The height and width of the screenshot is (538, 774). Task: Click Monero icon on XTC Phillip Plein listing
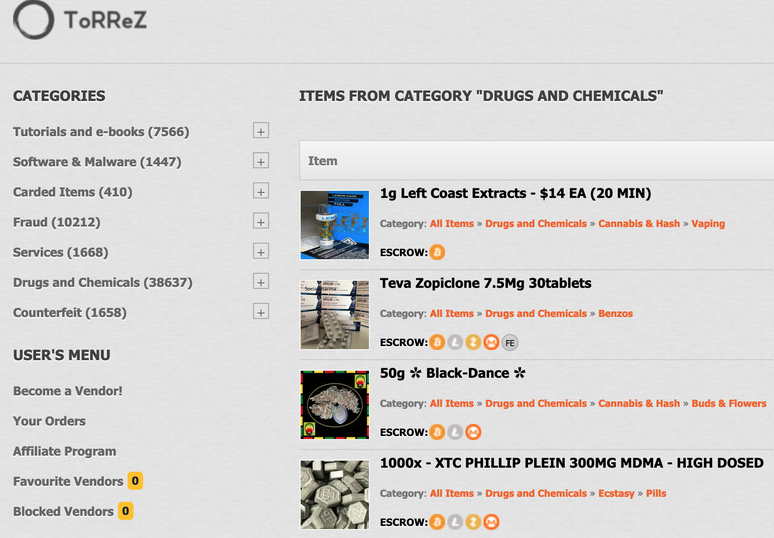click(x=491, y=522)
